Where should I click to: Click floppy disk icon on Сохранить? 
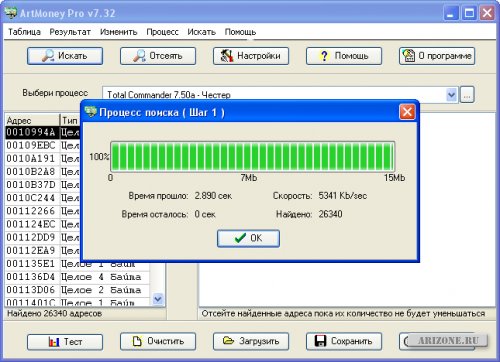tap(320, 341)
